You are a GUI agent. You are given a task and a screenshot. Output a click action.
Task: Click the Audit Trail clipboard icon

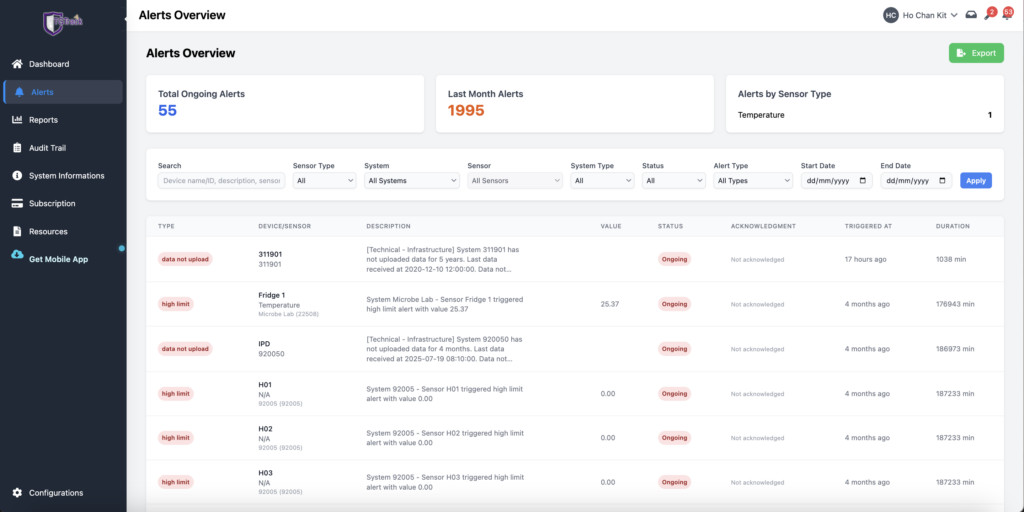(17, 148)
